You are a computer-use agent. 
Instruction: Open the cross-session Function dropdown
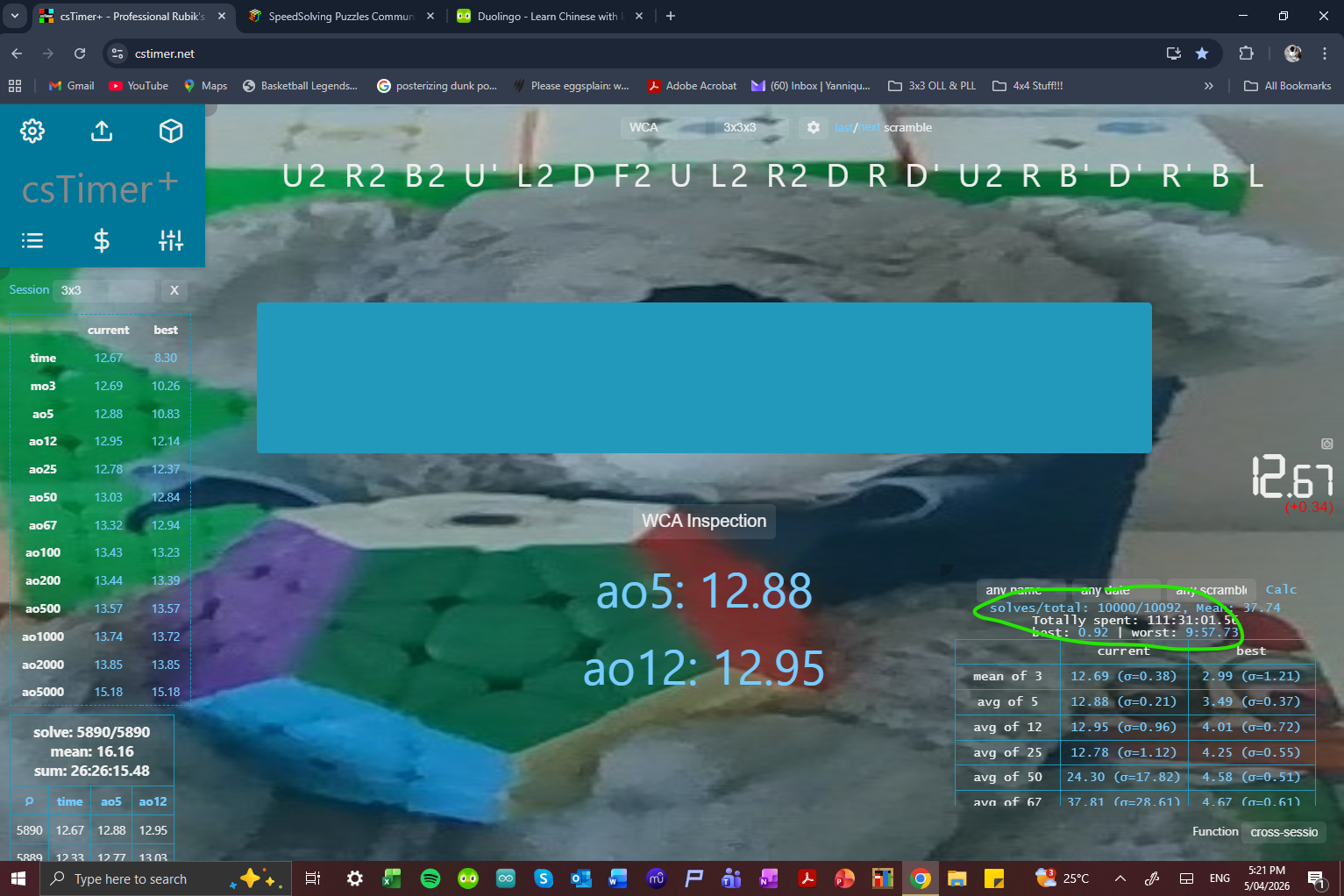coord(1284,832)
